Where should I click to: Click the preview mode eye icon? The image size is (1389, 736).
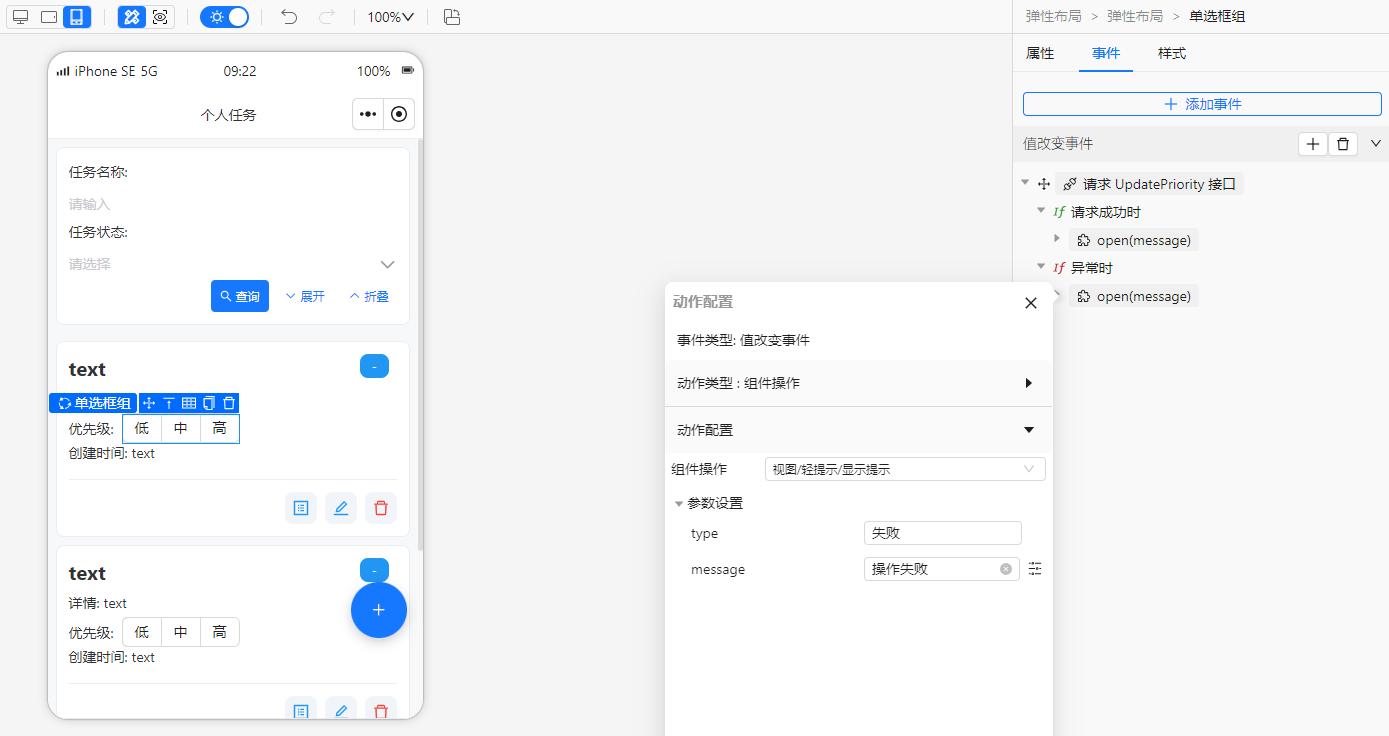160,17
